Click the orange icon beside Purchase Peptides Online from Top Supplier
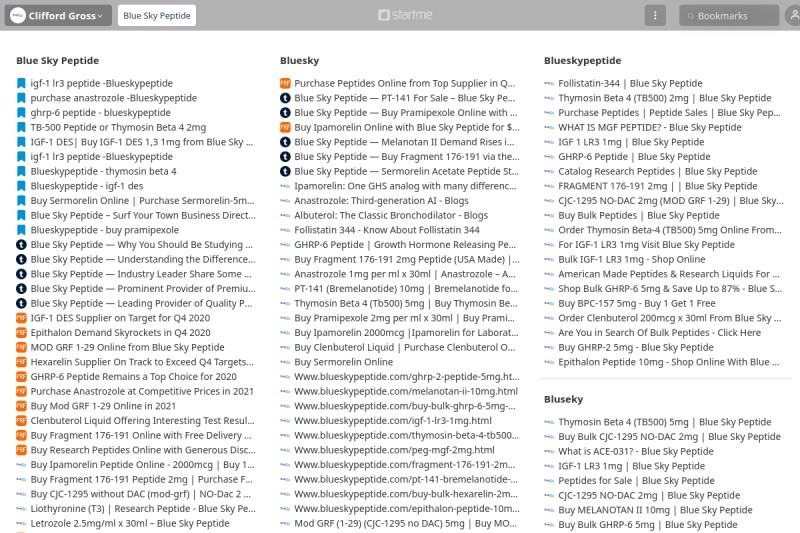The height and width of the screenshot is (533, 800). point(285,83)
